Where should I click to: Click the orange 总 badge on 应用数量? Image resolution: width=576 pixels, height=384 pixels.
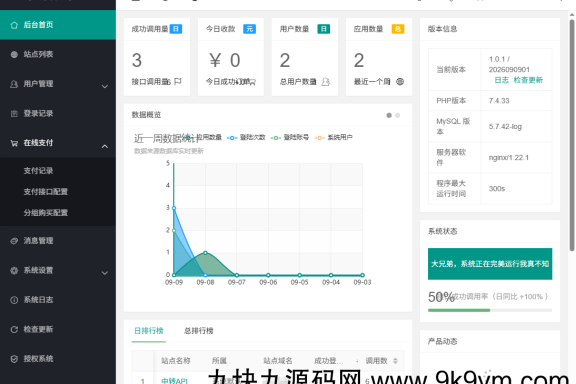(x=398, y=29)
